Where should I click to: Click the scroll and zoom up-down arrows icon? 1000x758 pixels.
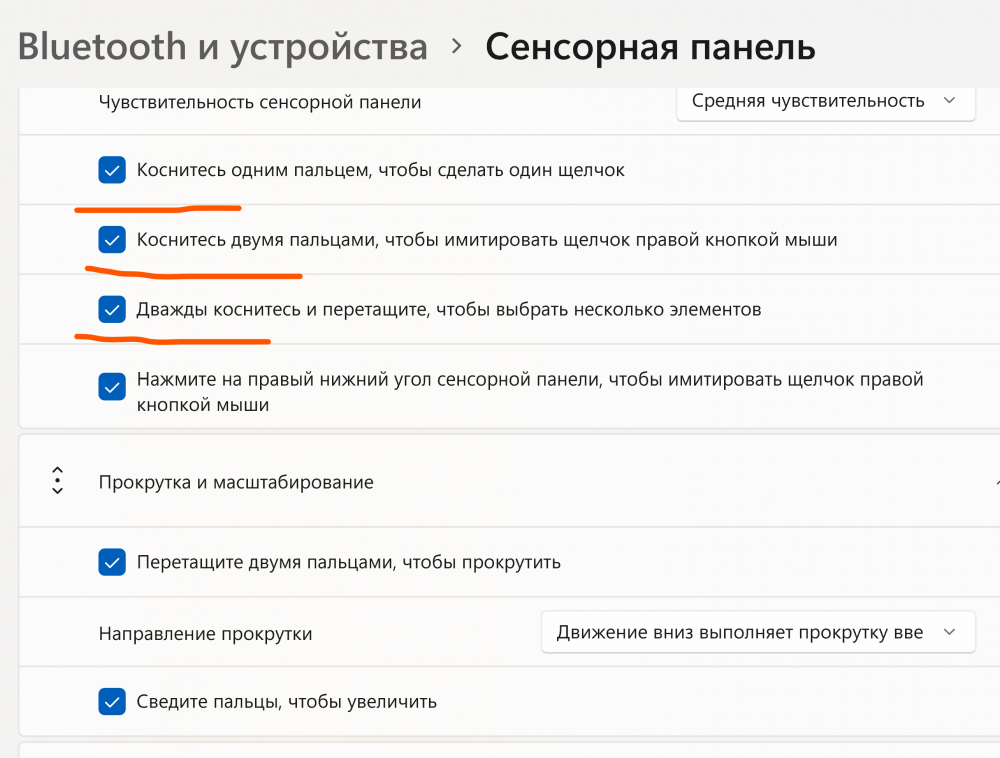(x=57, y=481)
